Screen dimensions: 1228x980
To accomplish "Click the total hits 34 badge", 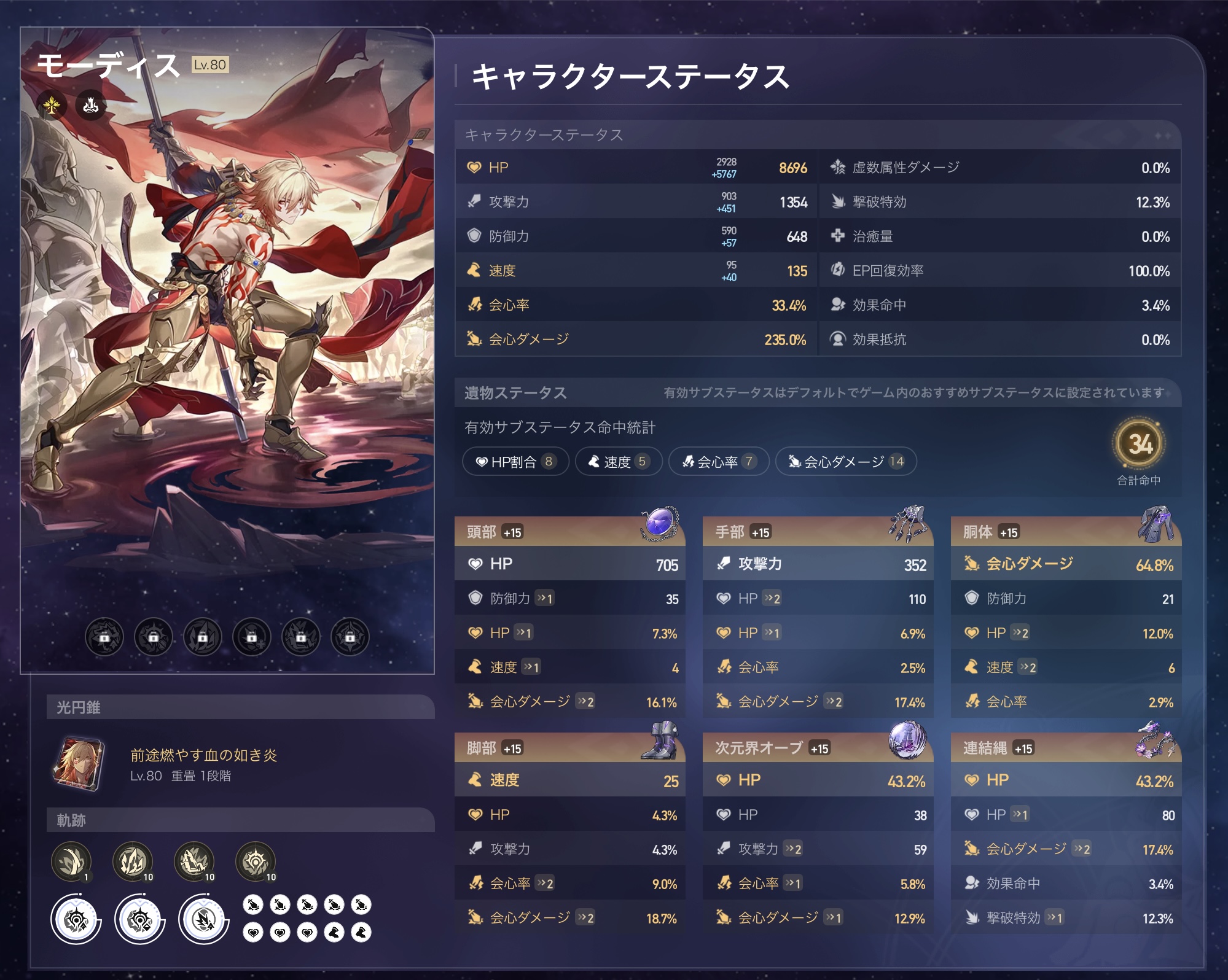I will click(1140, 444).
